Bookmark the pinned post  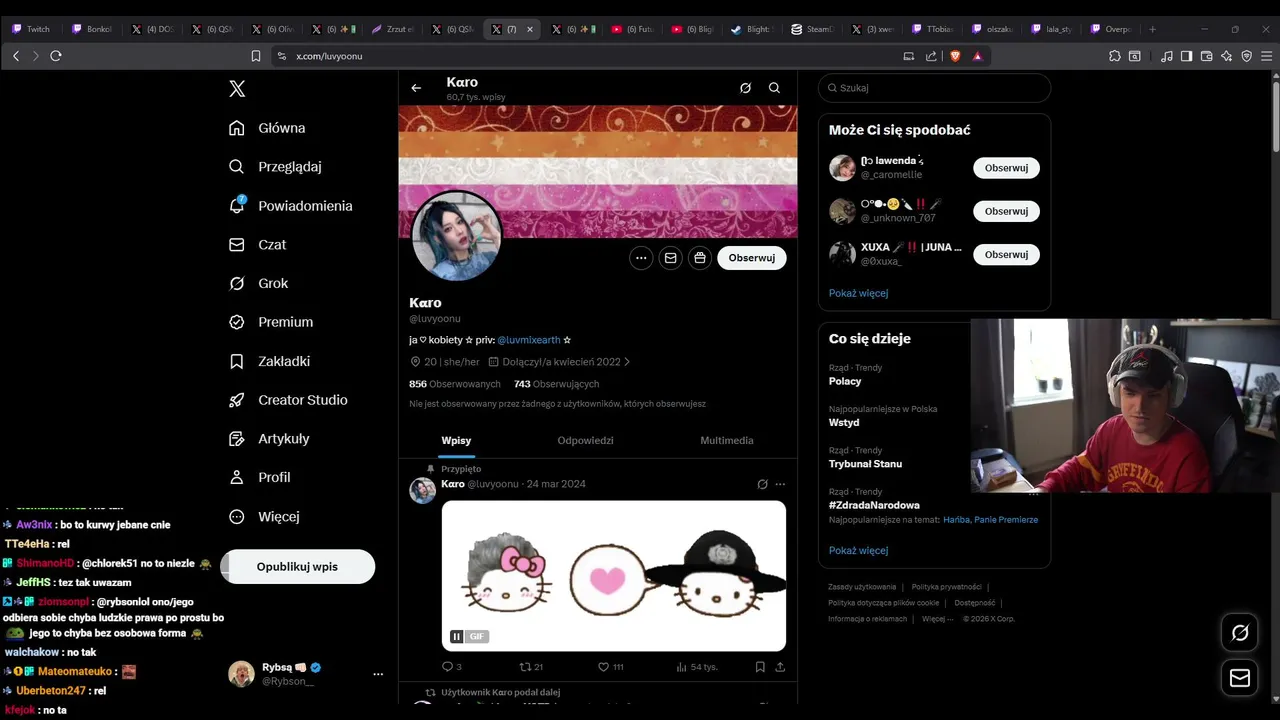(760, 667)
